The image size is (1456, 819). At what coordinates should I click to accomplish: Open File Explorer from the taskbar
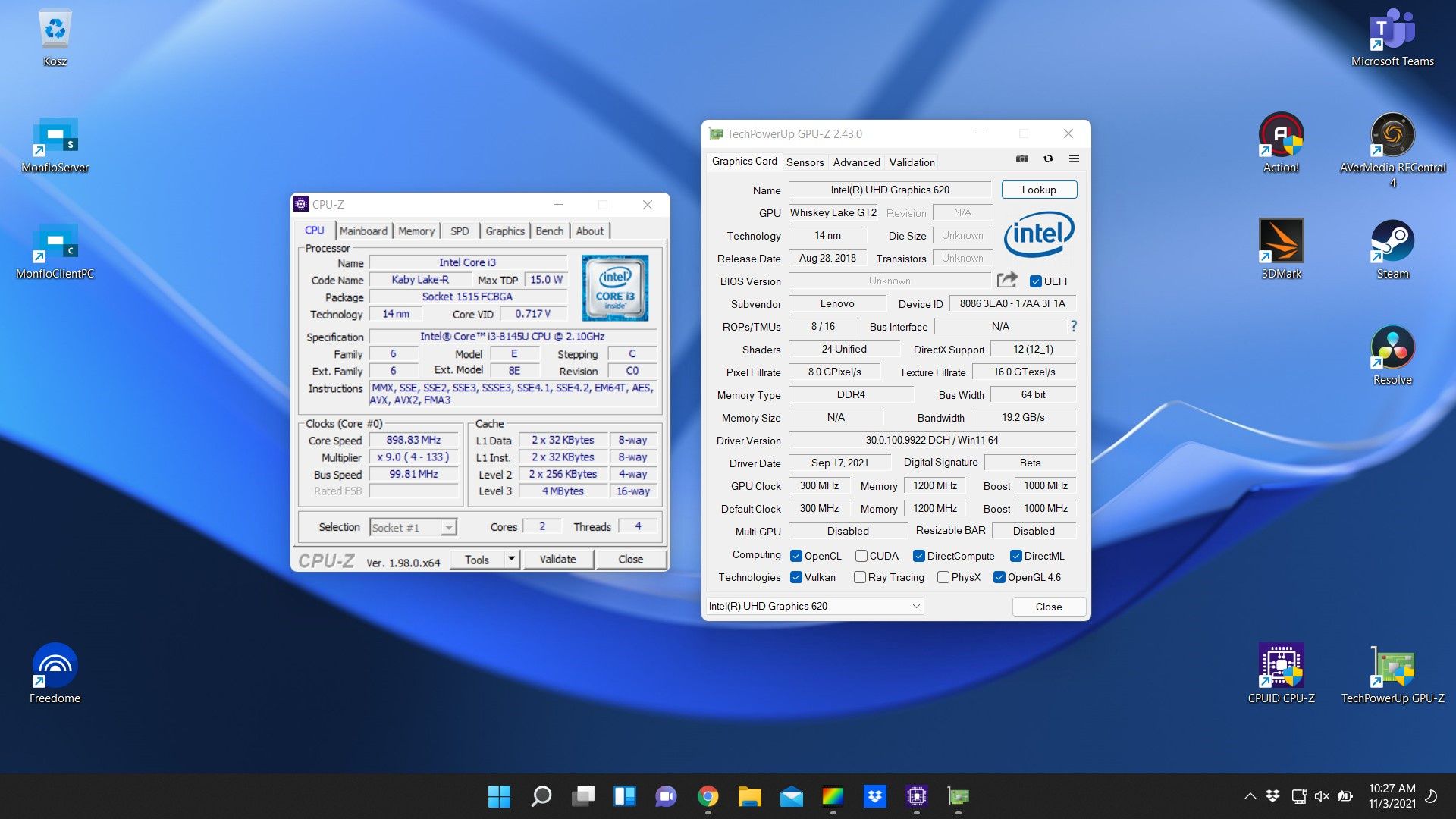(x=749, y=796)
